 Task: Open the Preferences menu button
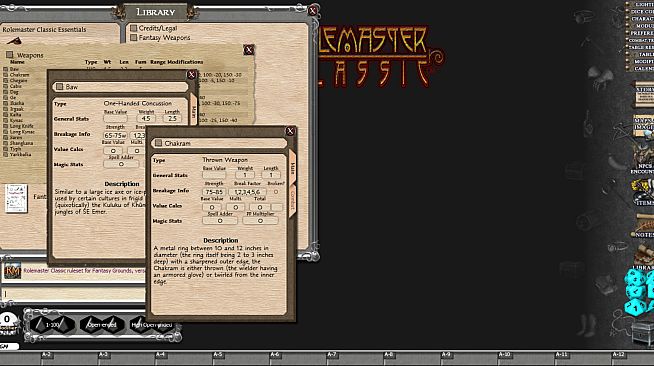641,33
